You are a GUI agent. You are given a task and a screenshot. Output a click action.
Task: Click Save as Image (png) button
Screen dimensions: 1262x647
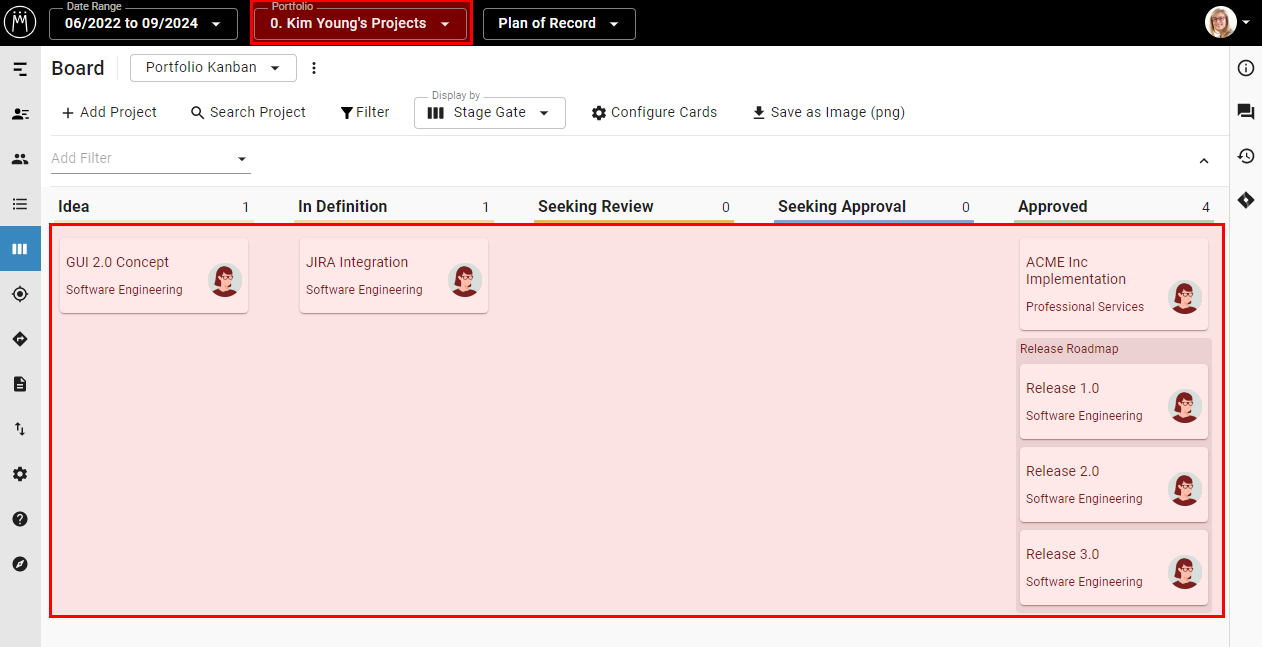pyautogui.click(x=828, y=112)
